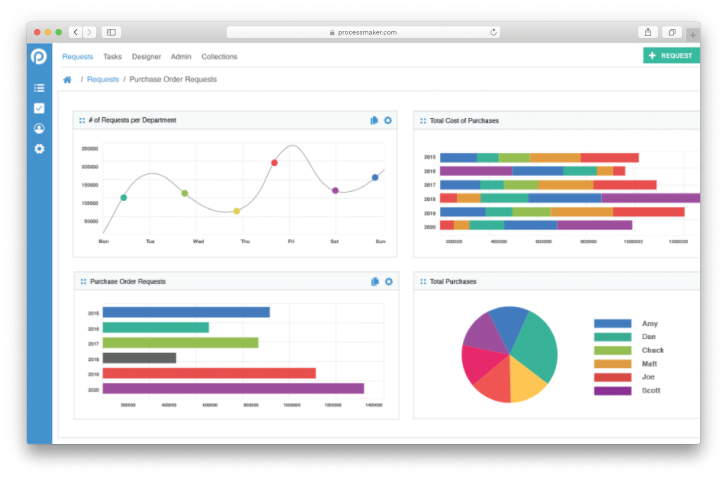727x477 pixels.
Task: Click the yellow slice of the pie chart
Action: (x=525, y=381)
